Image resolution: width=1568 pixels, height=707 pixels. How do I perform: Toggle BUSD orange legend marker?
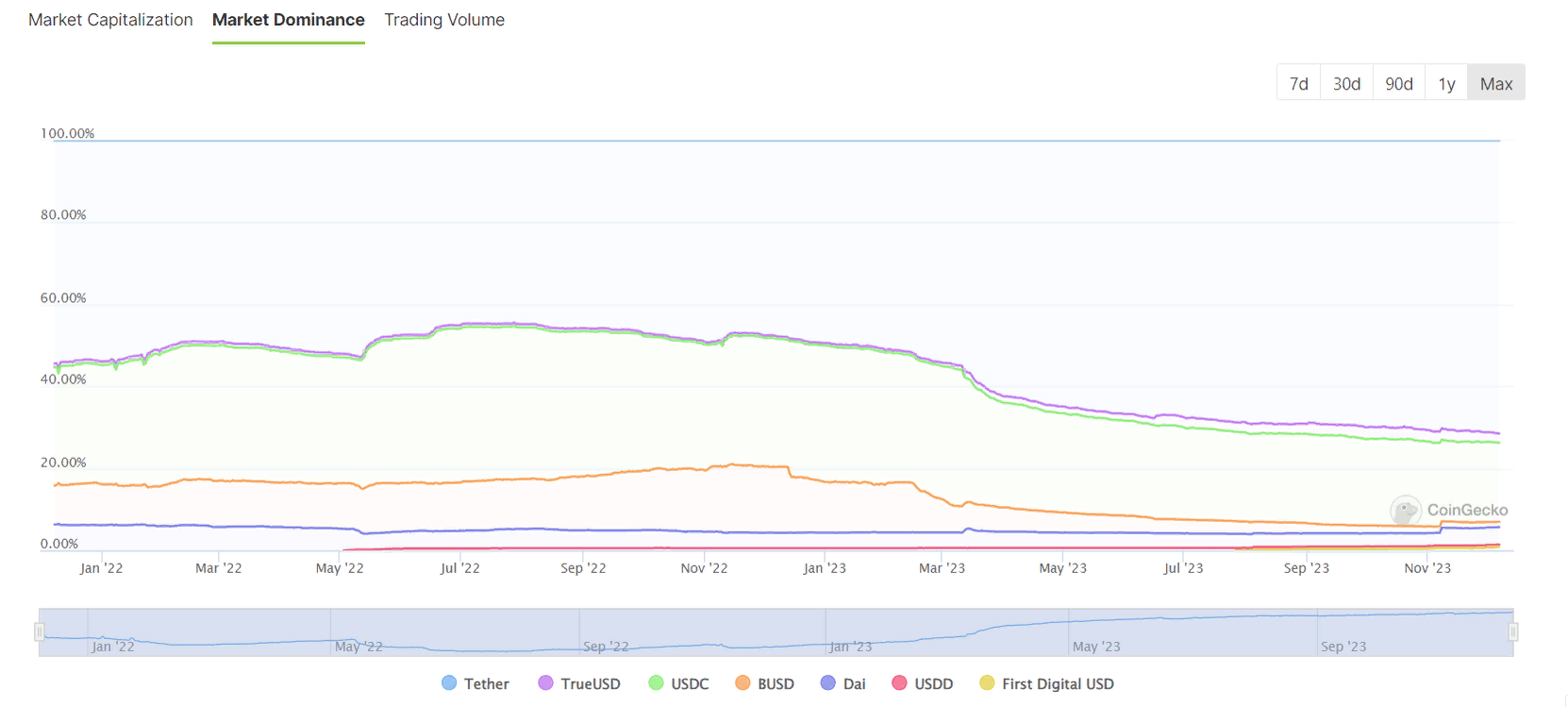tap(742, 683)
